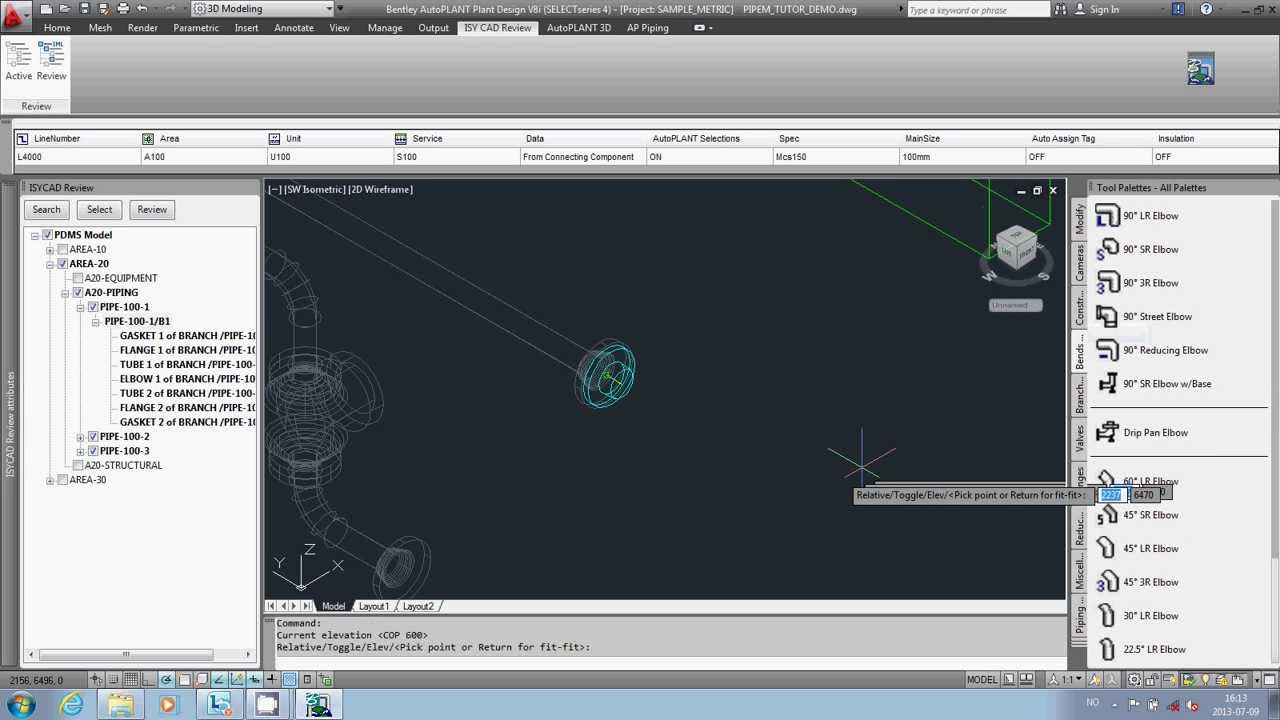Image resolution: width=1280 pixels, height=720 pixels.
Task: Click the Review ribbon icon
Action: 51,61
